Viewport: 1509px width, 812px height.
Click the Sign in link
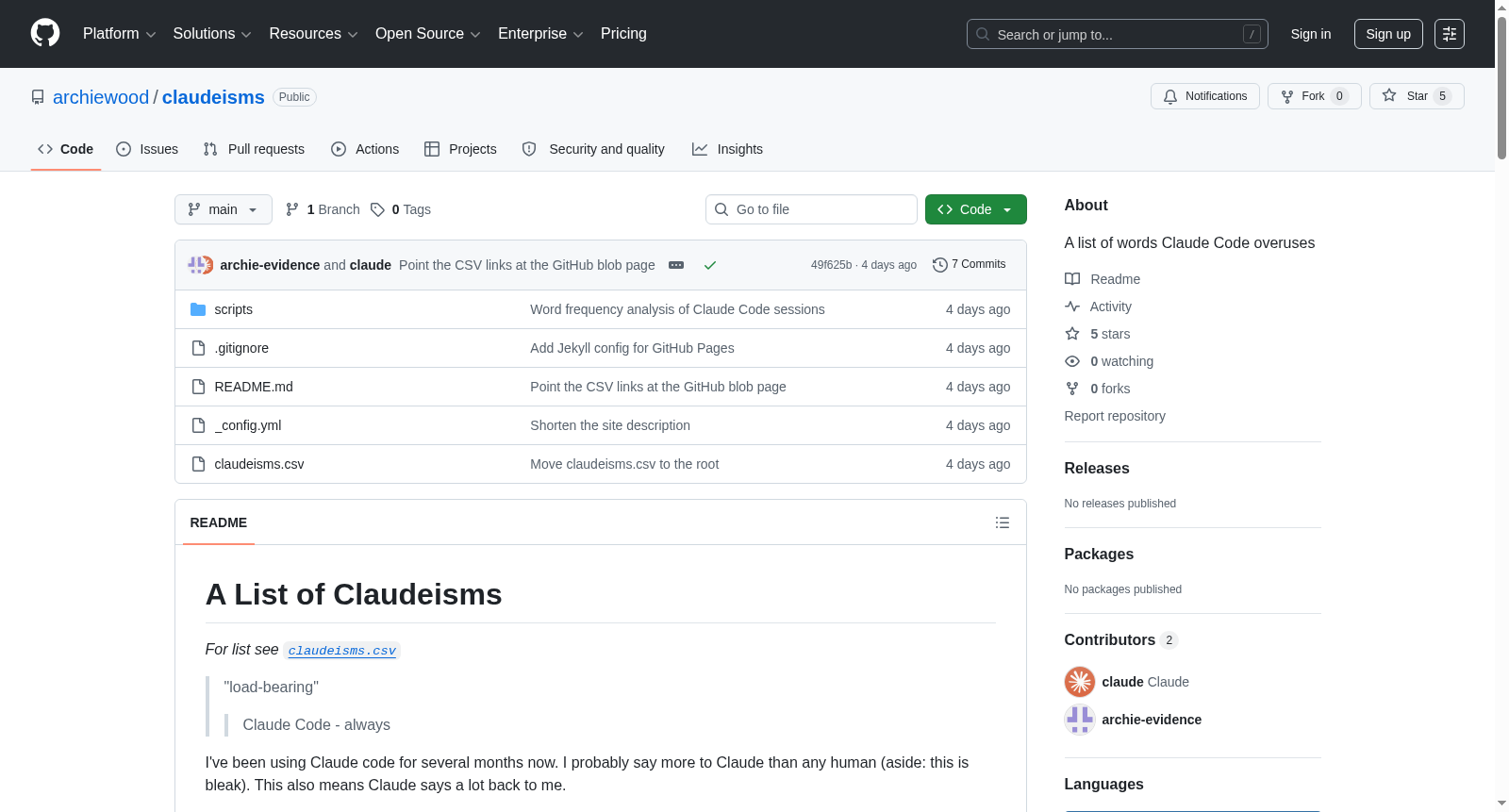(x=1311, y=34)
